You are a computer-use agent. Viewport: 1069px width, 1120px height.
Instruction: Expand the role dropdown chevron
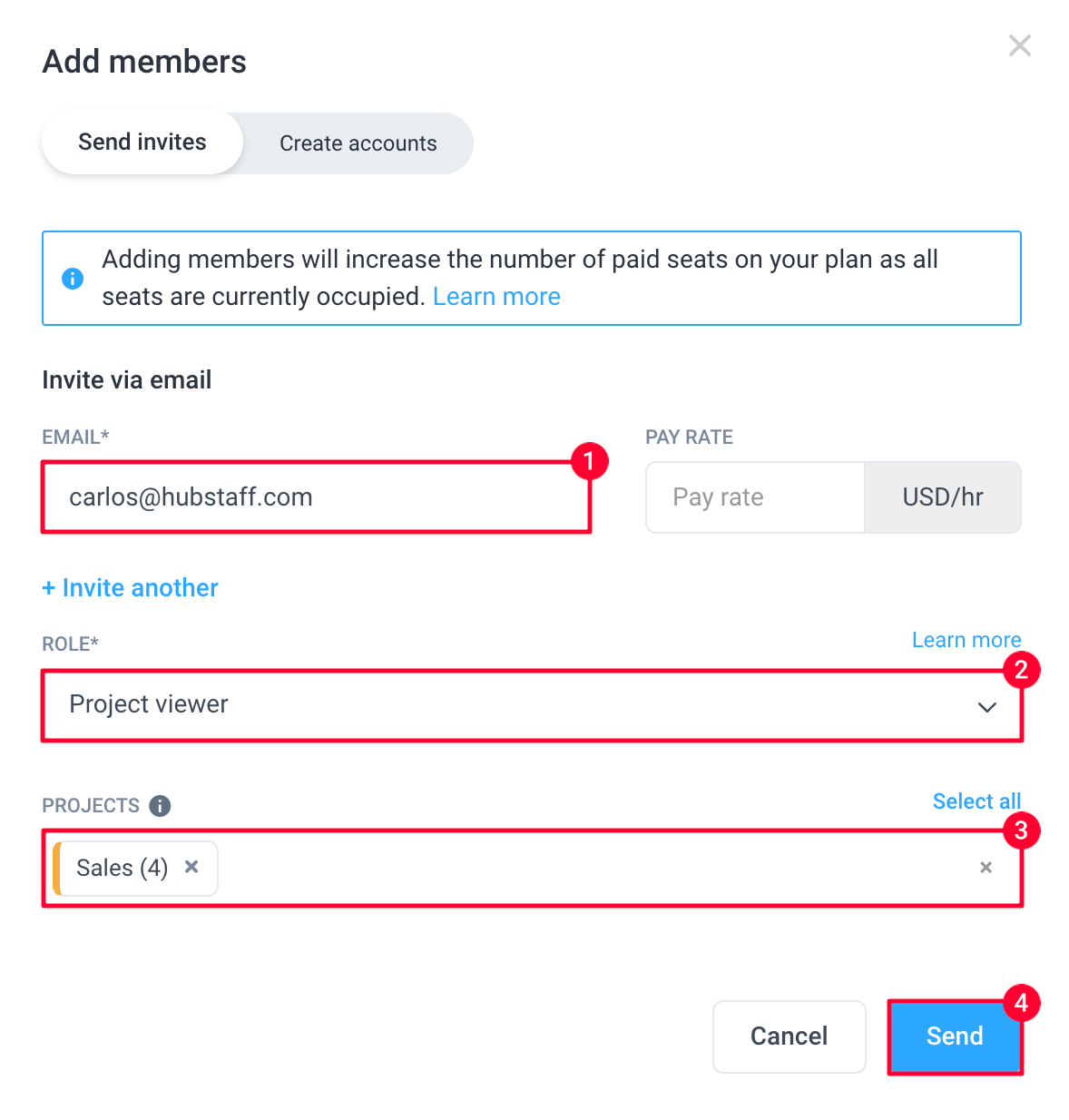tap(987, 707)
